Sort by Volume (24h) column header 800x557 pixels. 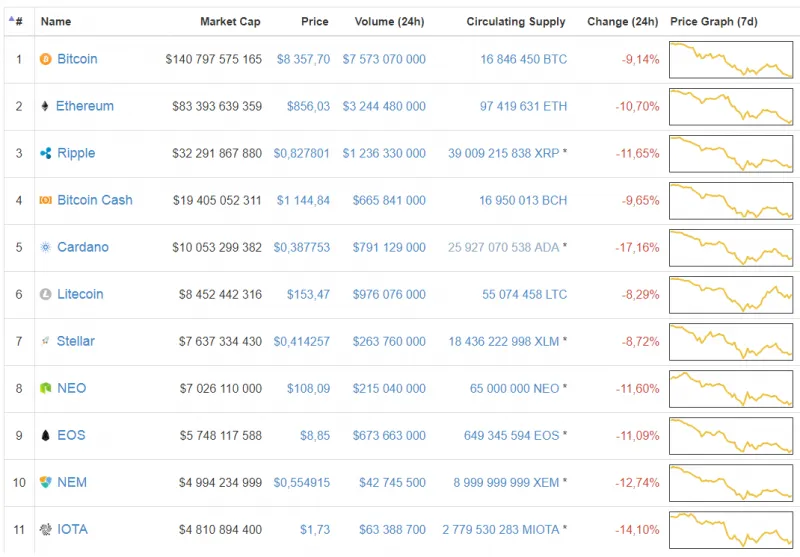[x=389, y=21]
